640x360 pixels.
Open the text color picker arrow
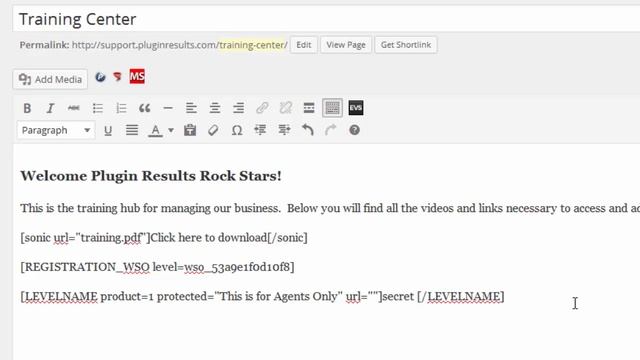coord(171,131)
